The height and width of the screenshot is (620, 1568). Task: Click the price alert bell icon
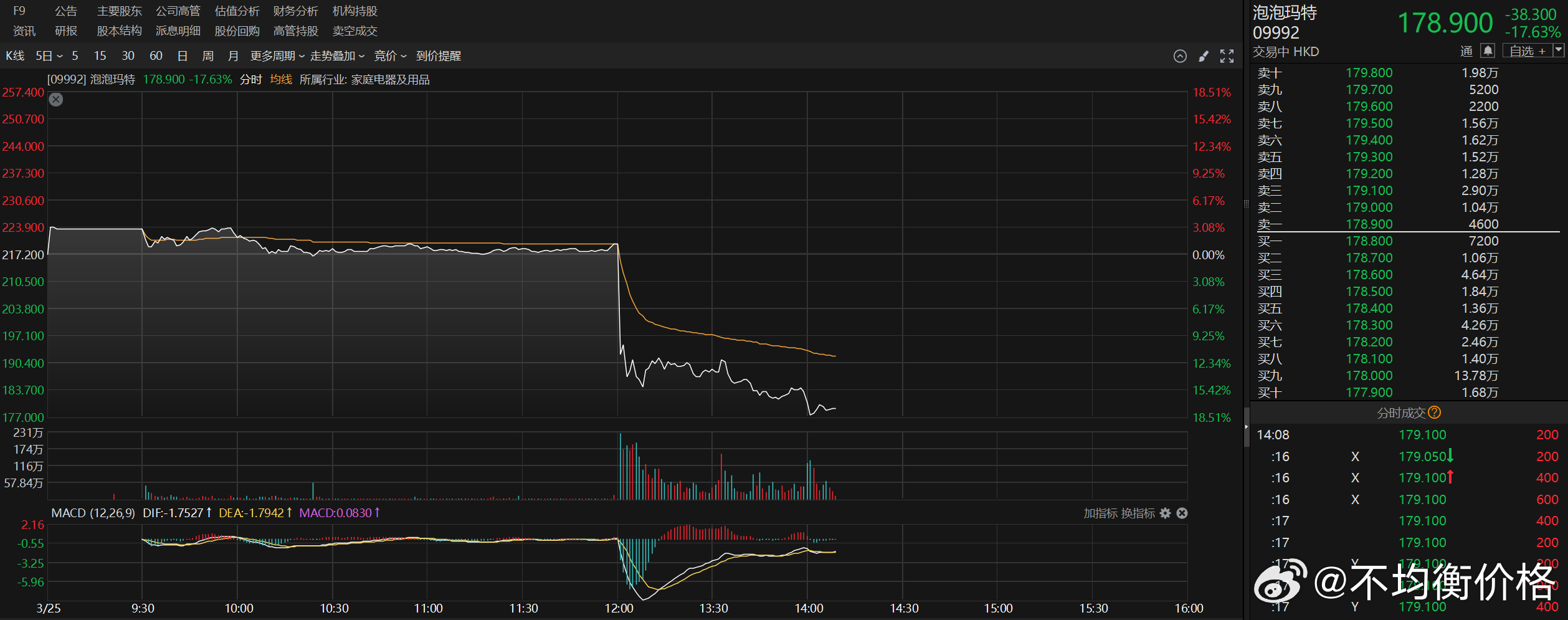1488,50
